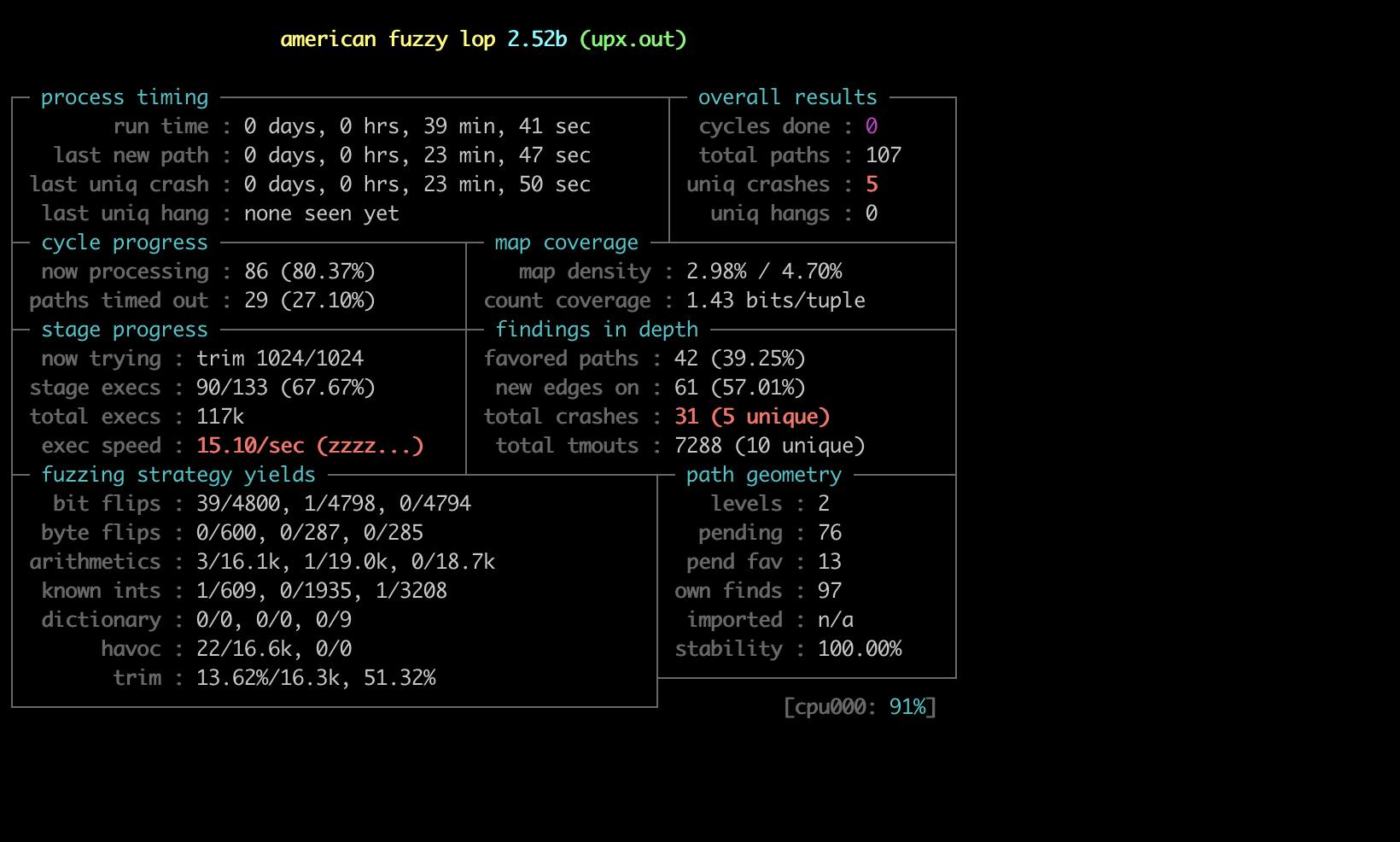Select the "process timing" section header

coord(125,97)
